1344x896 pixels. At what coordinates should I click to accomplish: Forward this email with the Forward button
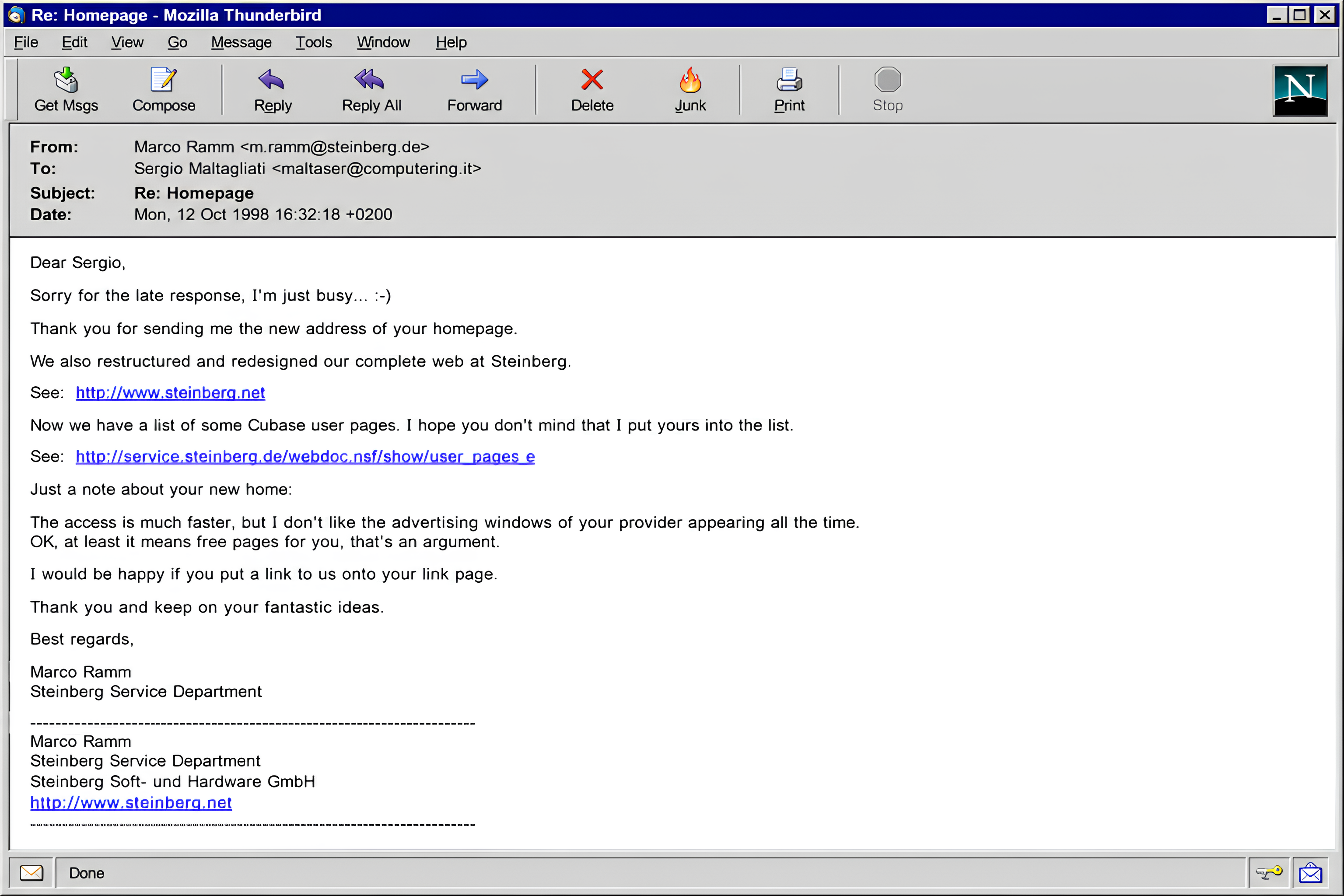474,90
